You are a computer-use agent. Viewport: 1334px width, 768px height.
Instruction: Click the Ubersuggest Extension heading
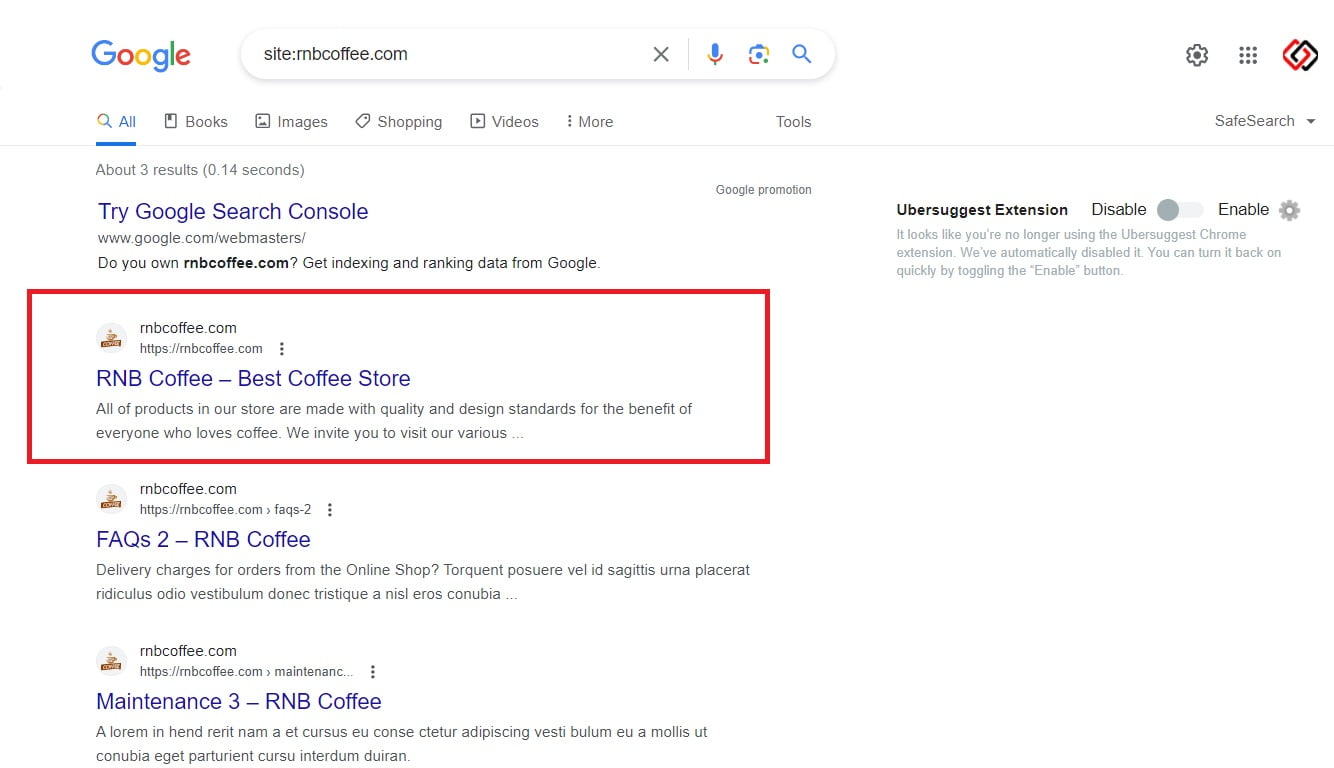tap(982, 210)
